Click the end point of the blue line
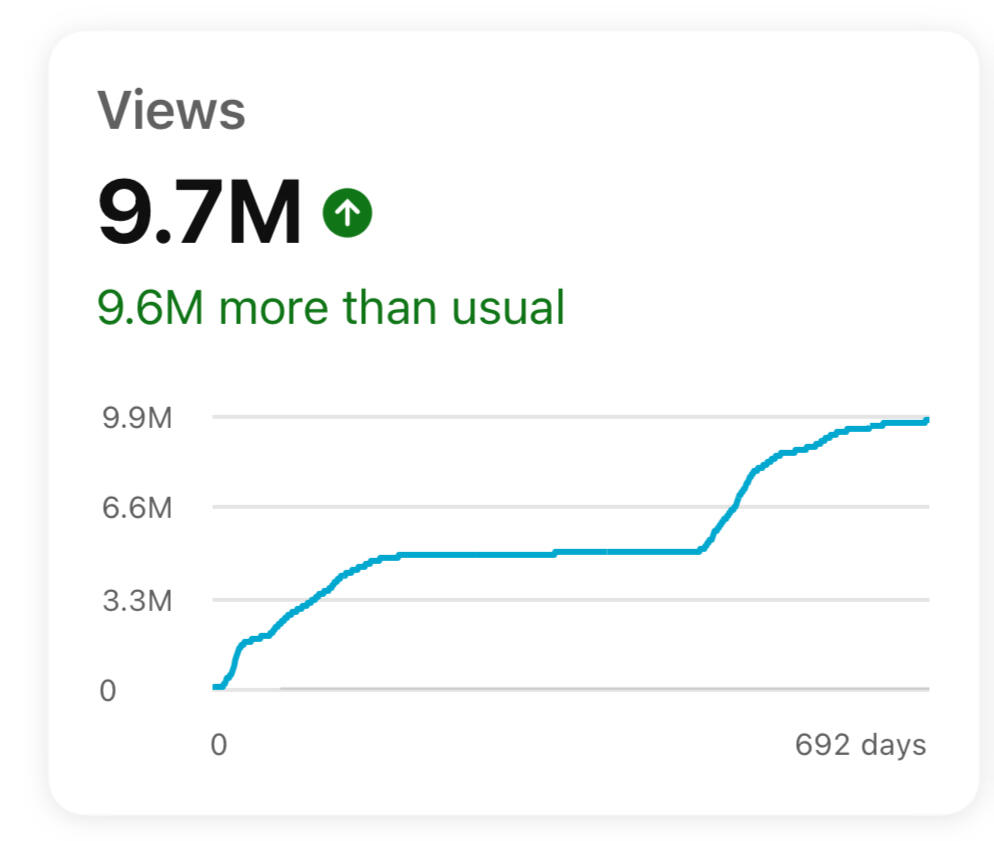The image size is (994, 841). 927,420
